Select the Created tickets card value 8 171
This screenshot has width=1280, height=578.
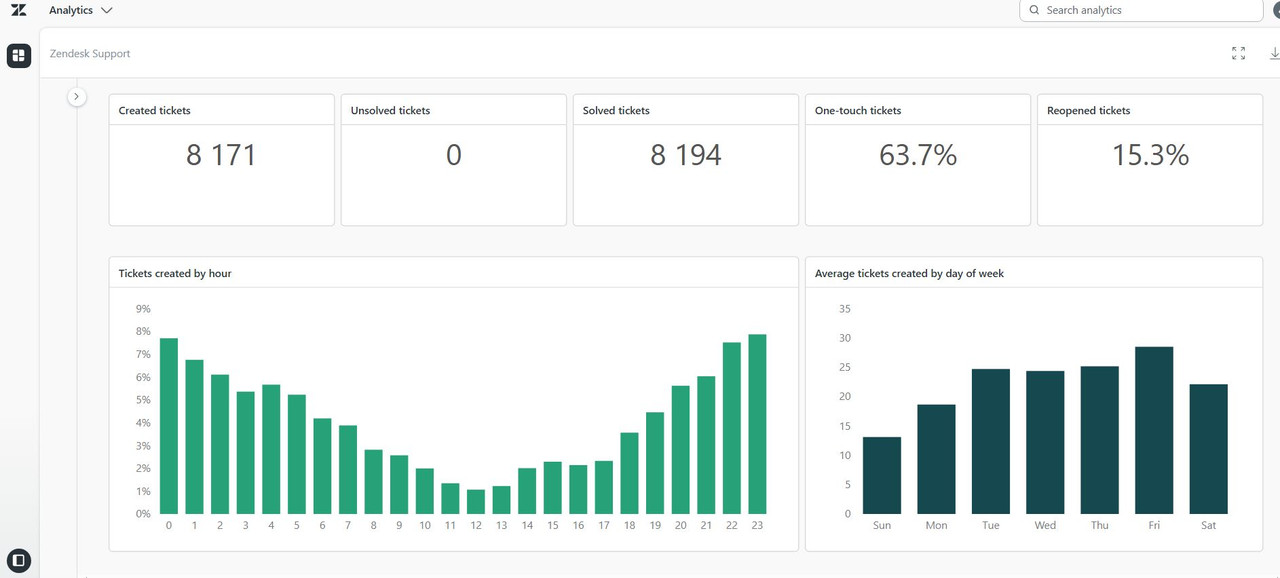click(221, 155)
